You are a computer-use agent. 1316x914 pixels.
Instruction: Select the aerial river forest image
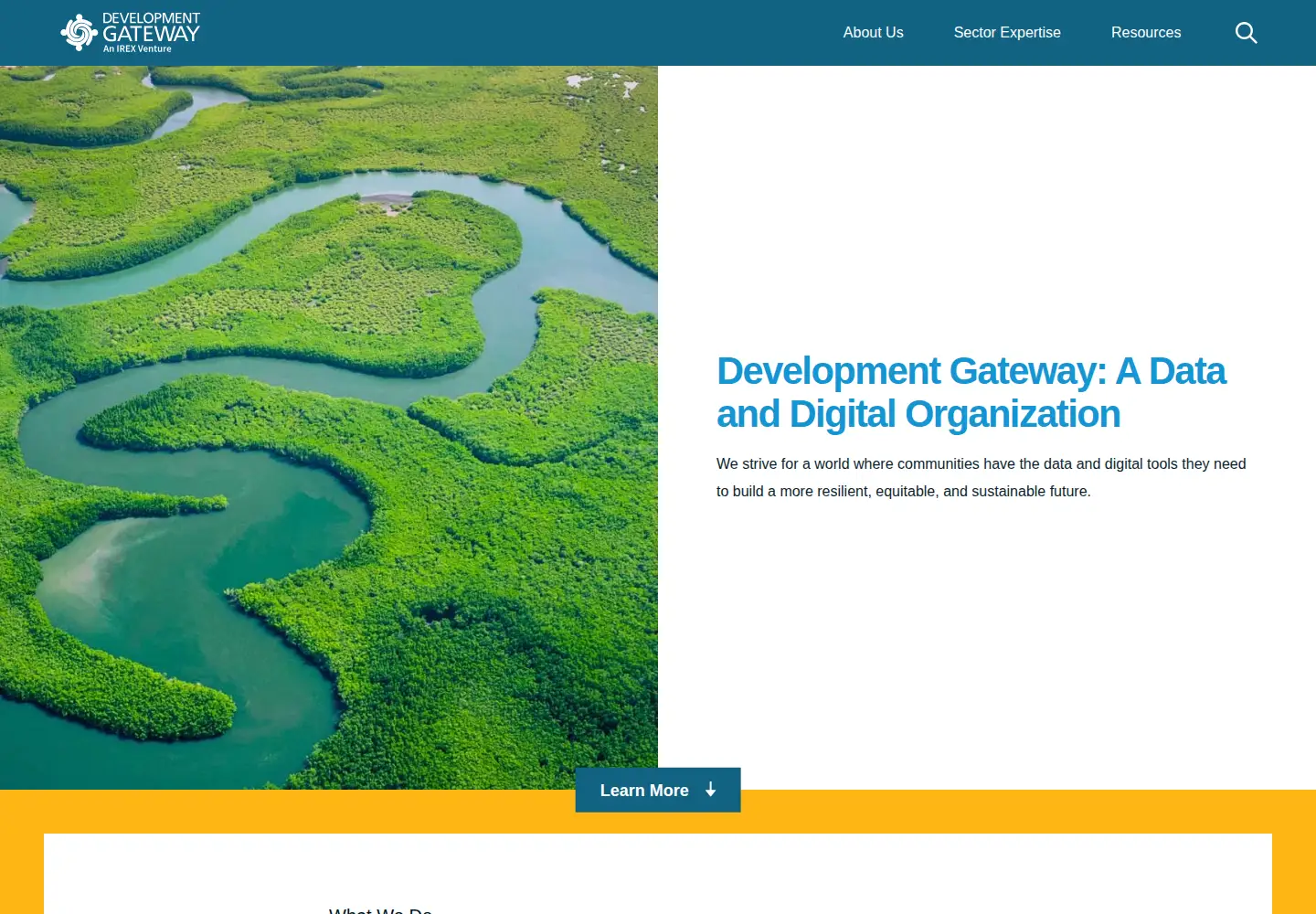point(329,428)
